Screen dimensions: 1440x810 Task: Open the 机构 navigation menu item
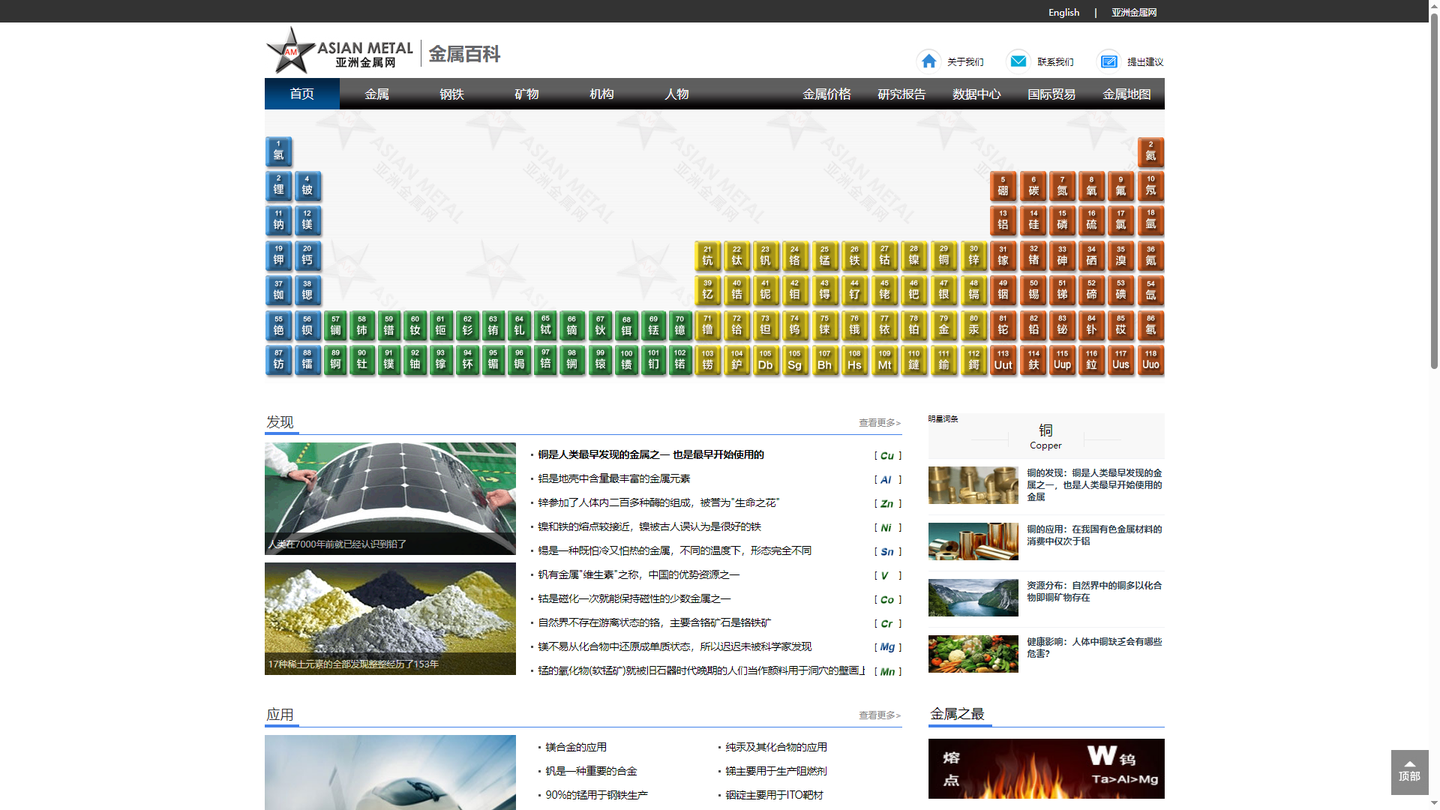602,94
